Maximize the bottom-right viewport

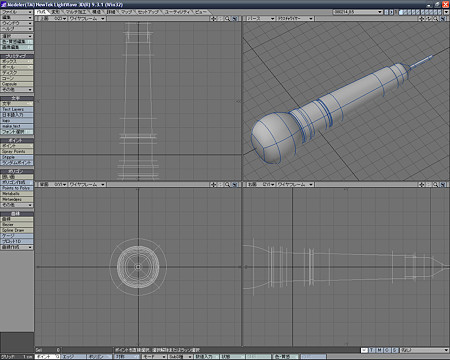point(443,184)
